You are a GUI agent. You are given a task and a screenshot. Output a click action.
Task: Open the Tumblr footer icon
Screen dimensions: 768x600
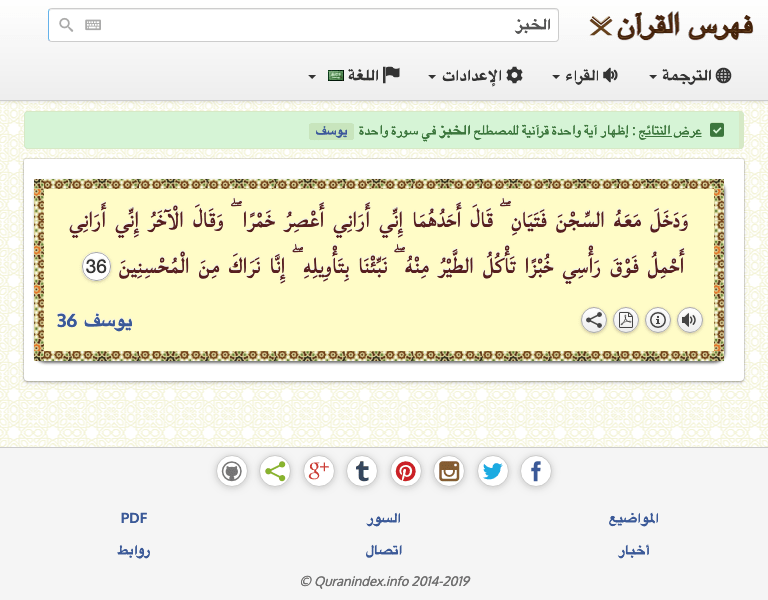(x=362, y=472)
